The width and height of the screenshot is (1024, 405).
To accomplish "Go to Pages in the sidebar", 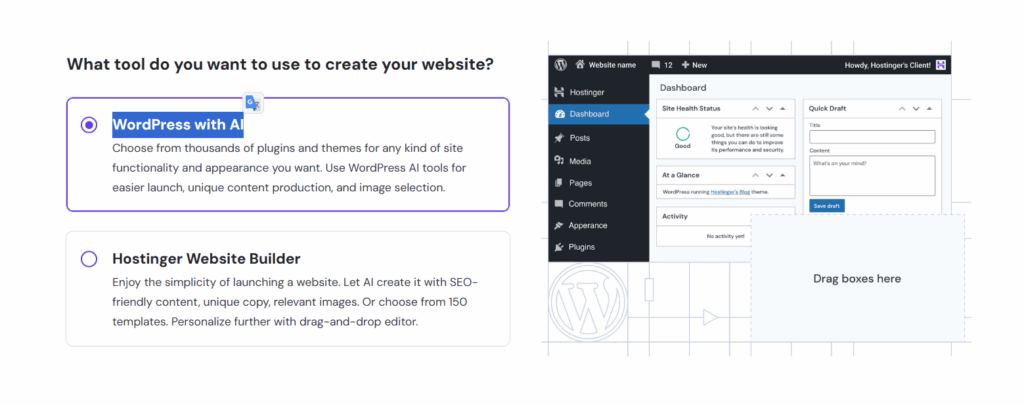I will coord(580,183).
